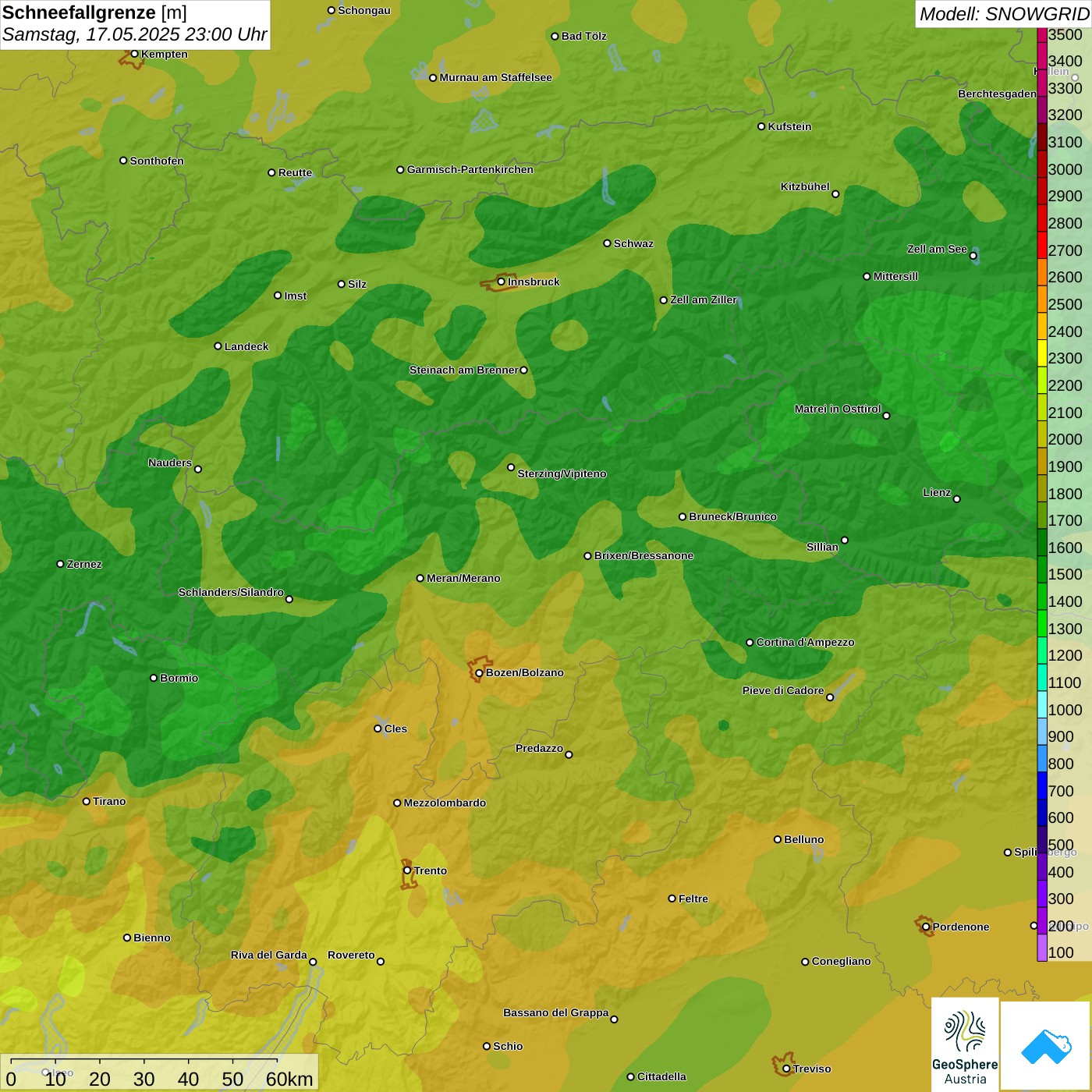Viewport: 1092px width, 1092px height.
Task: Click the Garmisch-Partenkirchen label
Action: [x=470, y=169]
